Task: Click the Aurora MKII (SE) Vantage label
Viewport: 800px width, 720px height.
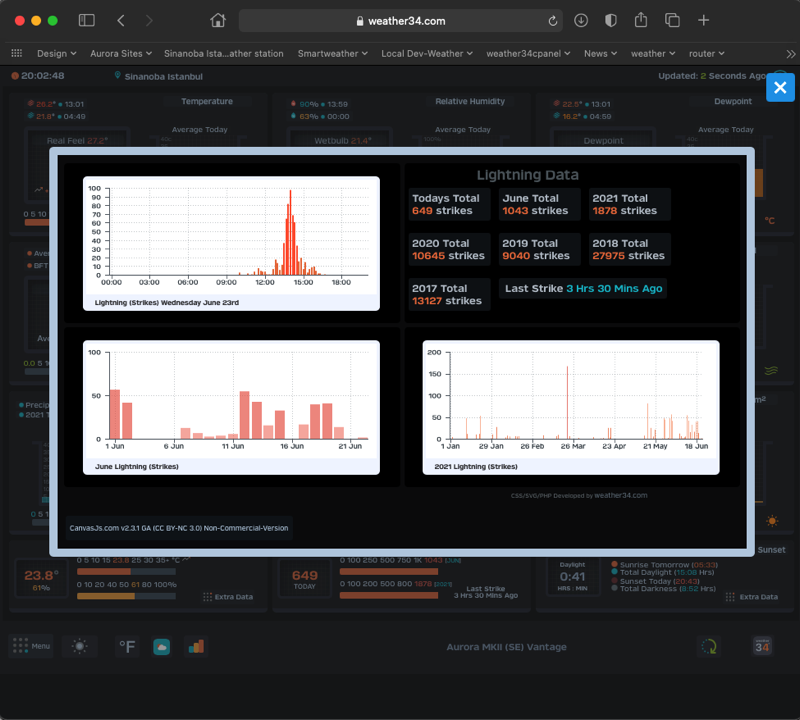Action: point(506,647)
